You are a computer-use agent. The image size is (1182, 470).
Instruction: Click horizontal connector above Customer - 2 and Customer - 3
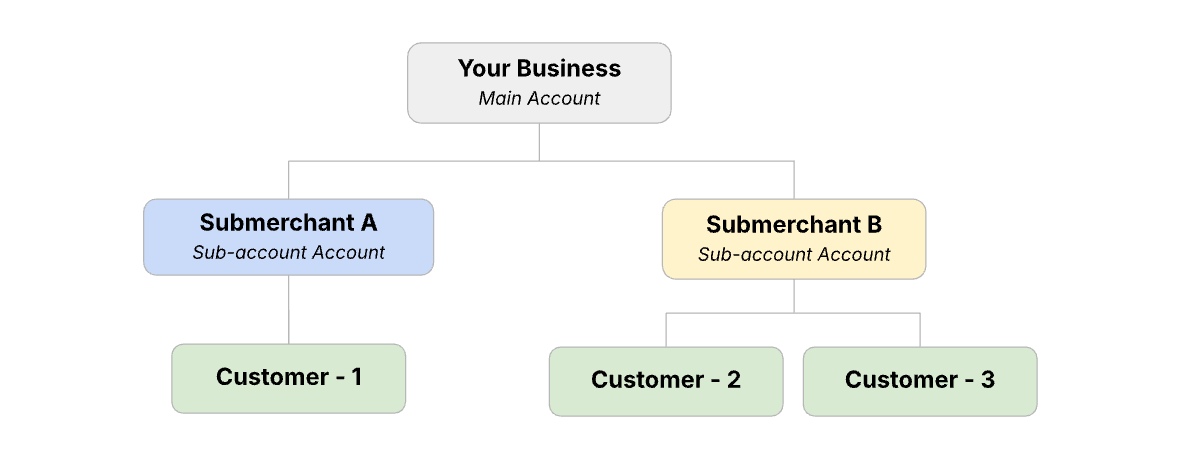pyautogui.click(x=740, y=313)
